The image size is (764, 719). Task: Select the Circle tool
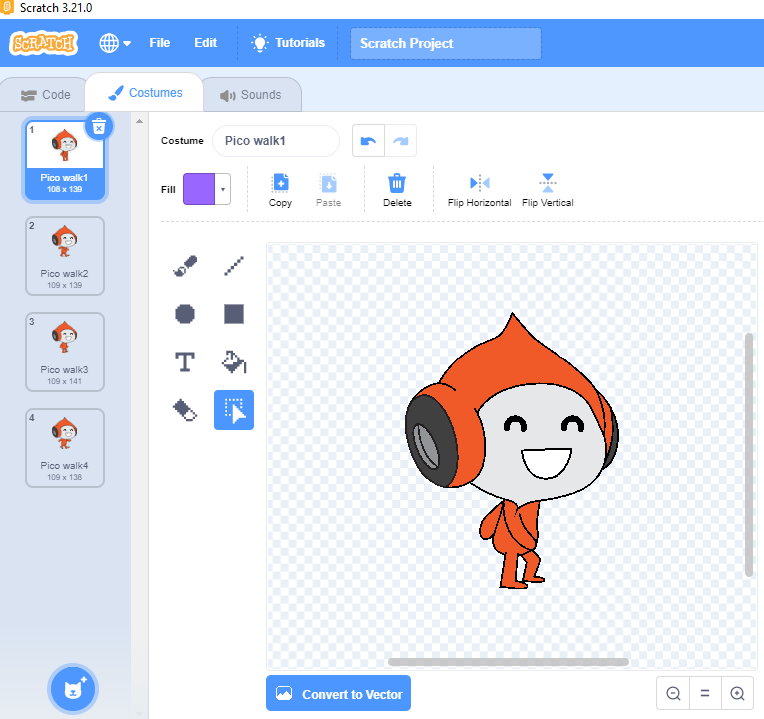click(x=185, y=314)
